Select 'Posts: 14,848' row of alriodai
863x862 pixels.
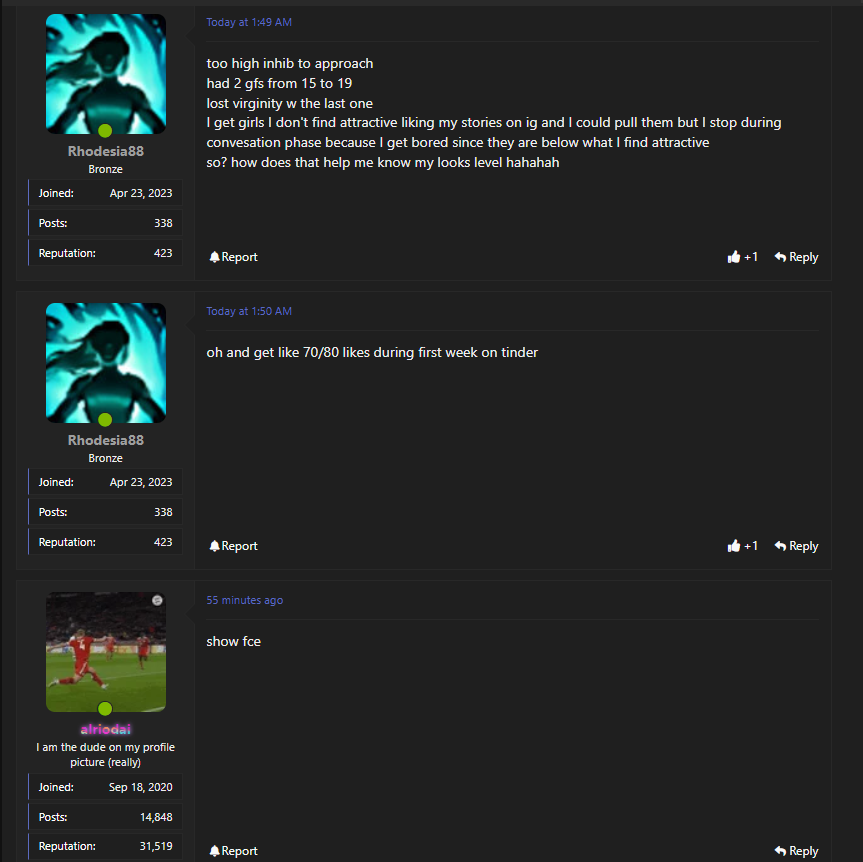[x=105, y=817]
